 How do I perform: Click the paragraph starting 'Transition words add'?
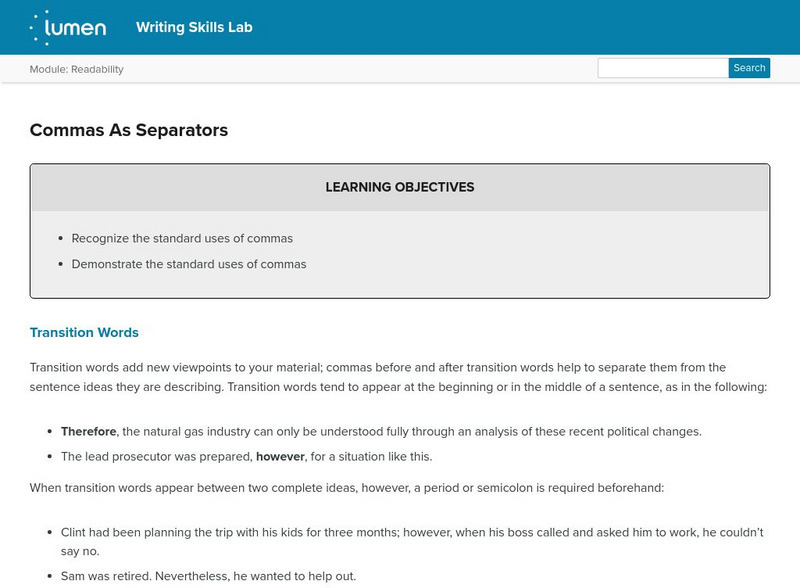pyautogui.click(x=398, y=377)
